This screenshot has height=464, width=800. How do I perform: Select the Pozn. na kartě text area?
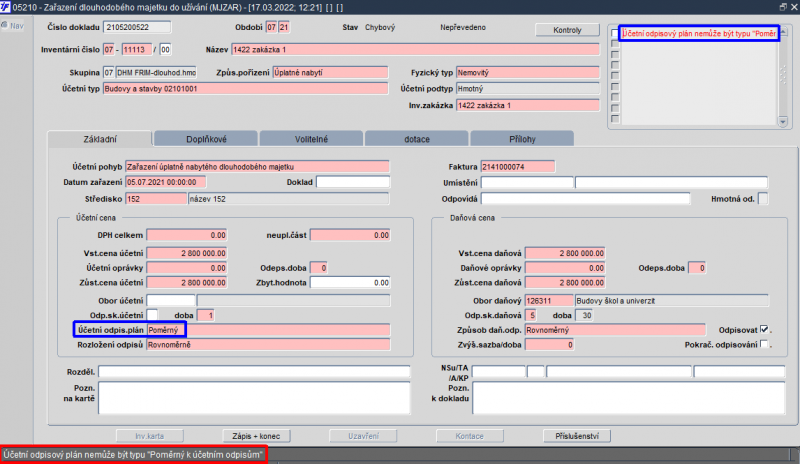point(253,397)
